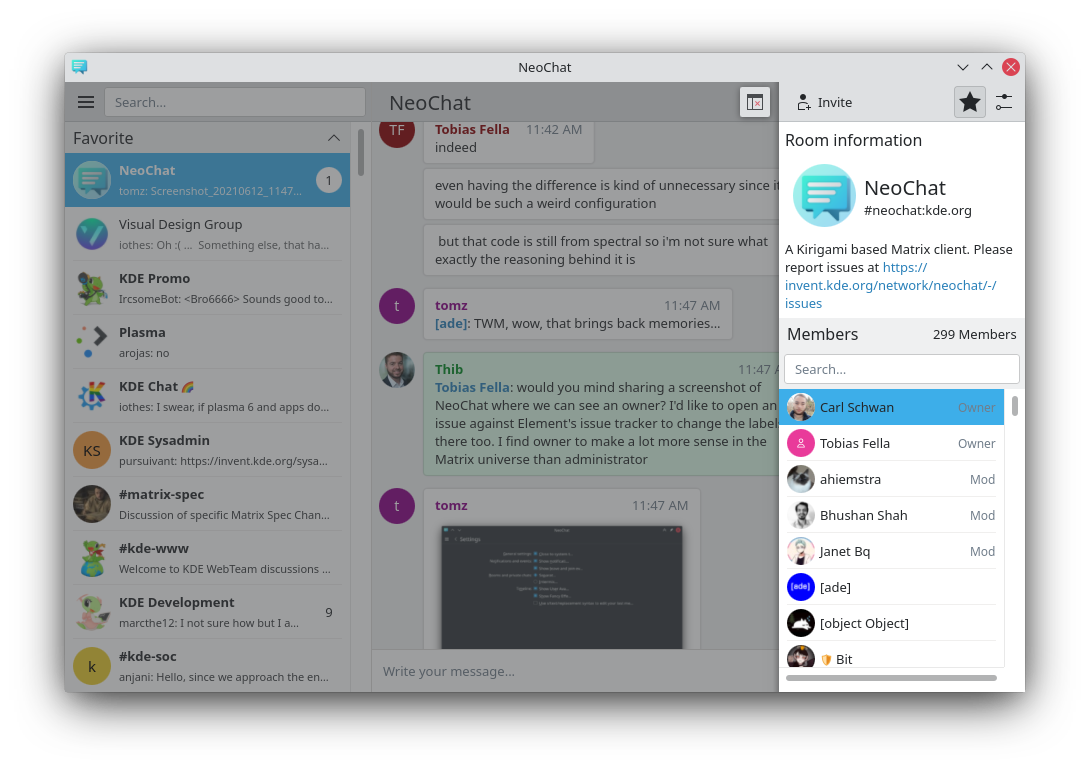This screenshot has height=769, width=1090.
Task: Click the #neochat:kde.org room alias
Action: coord(918,211)
